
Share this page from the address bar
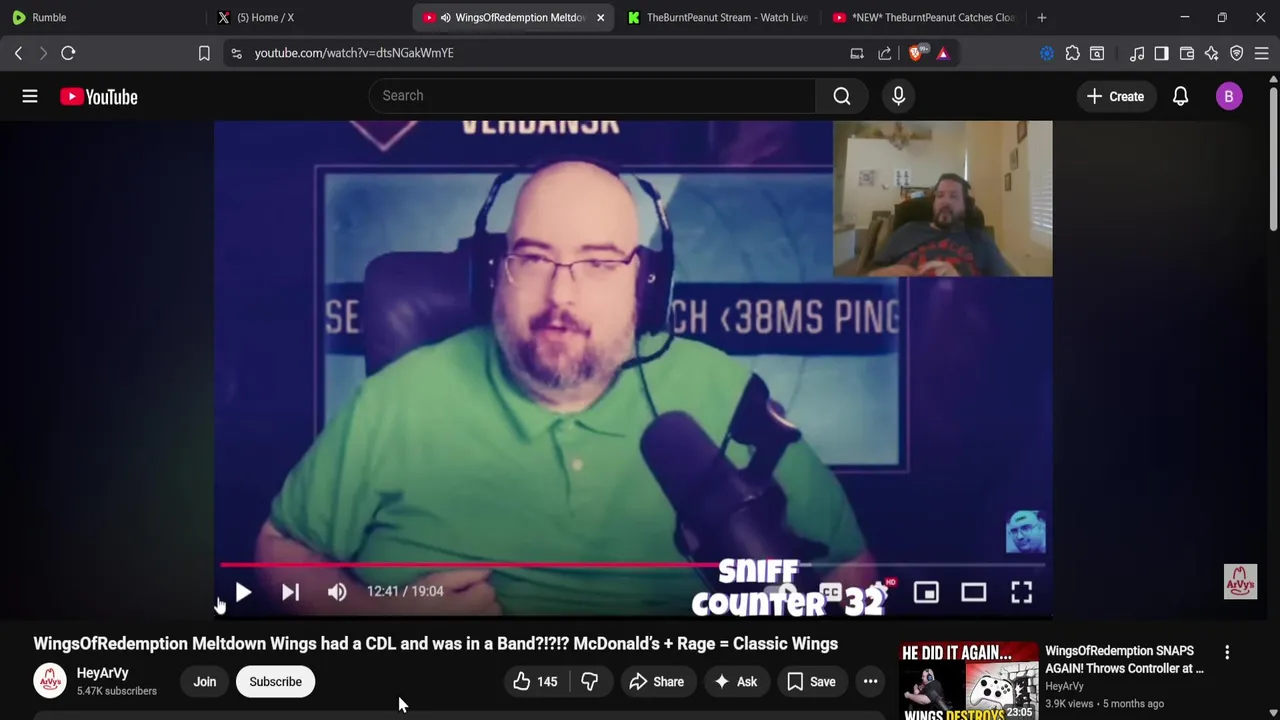coord(885,53)
